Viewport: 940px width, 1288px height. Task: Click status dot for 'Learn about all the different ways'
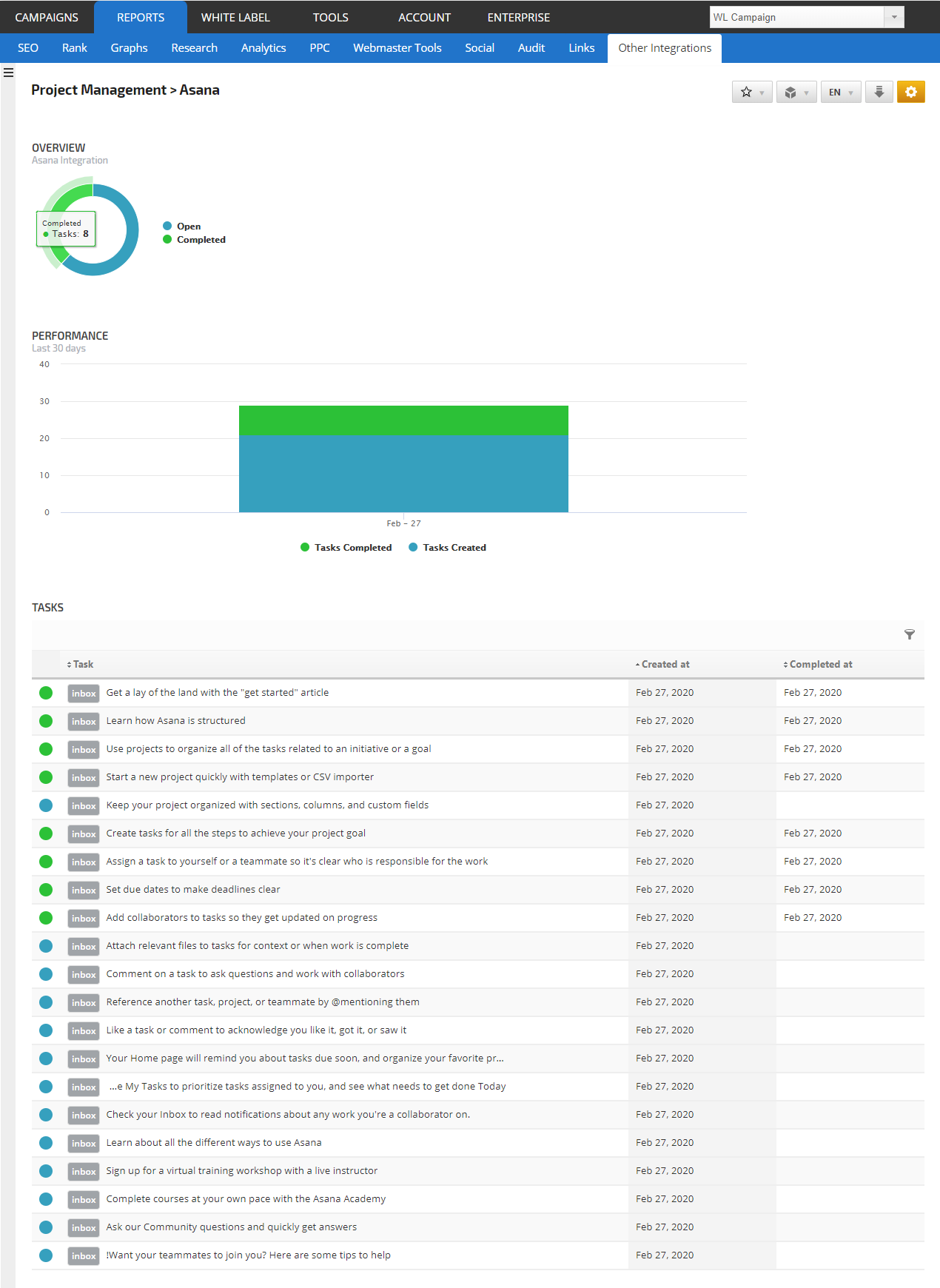[46, 1143]
